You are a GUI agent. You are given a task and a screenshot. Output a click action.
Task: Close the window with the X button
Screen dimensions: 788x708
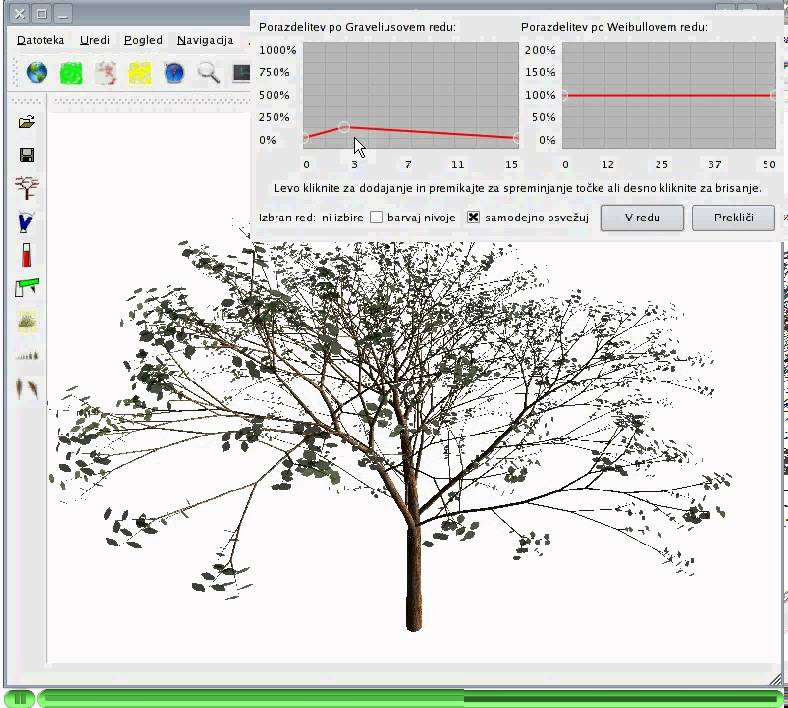coord(20,14)
